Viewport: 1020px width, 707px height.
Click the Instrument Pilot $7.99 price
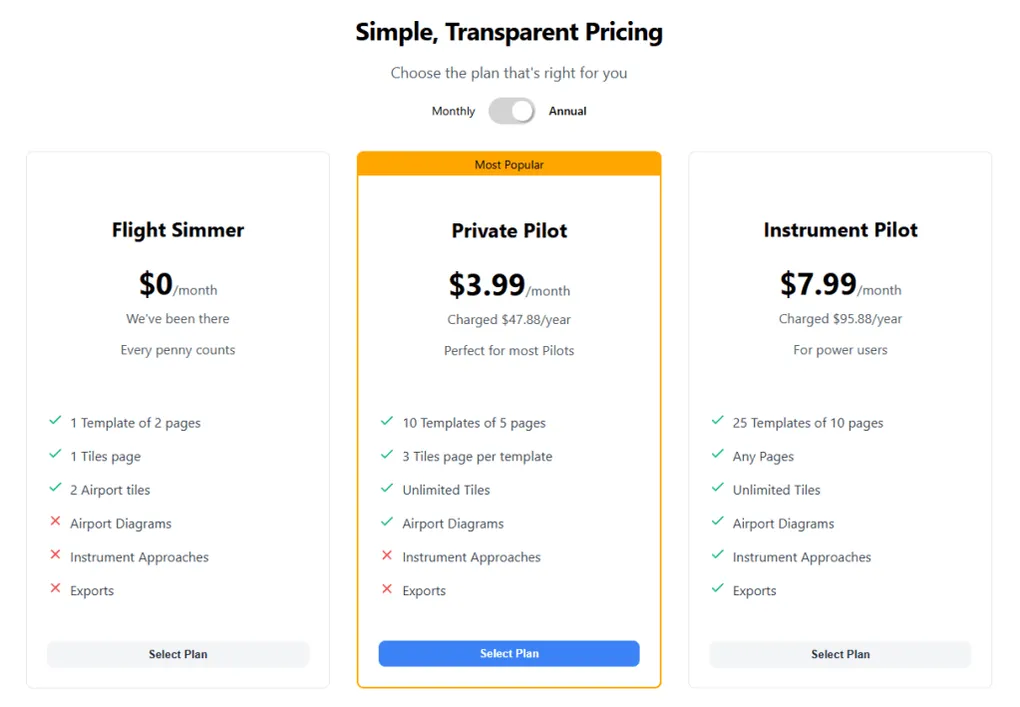pos(818,284)
